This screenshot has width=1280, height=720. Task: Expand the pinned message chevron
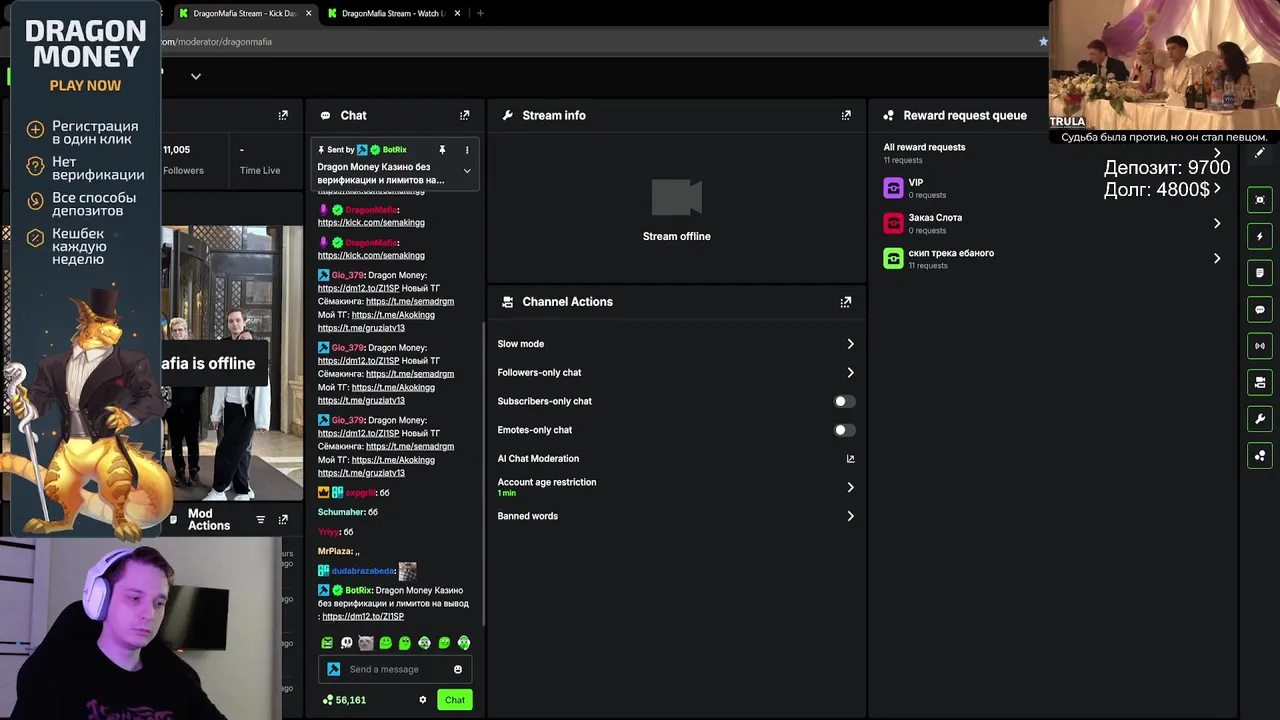pos(466,171)
